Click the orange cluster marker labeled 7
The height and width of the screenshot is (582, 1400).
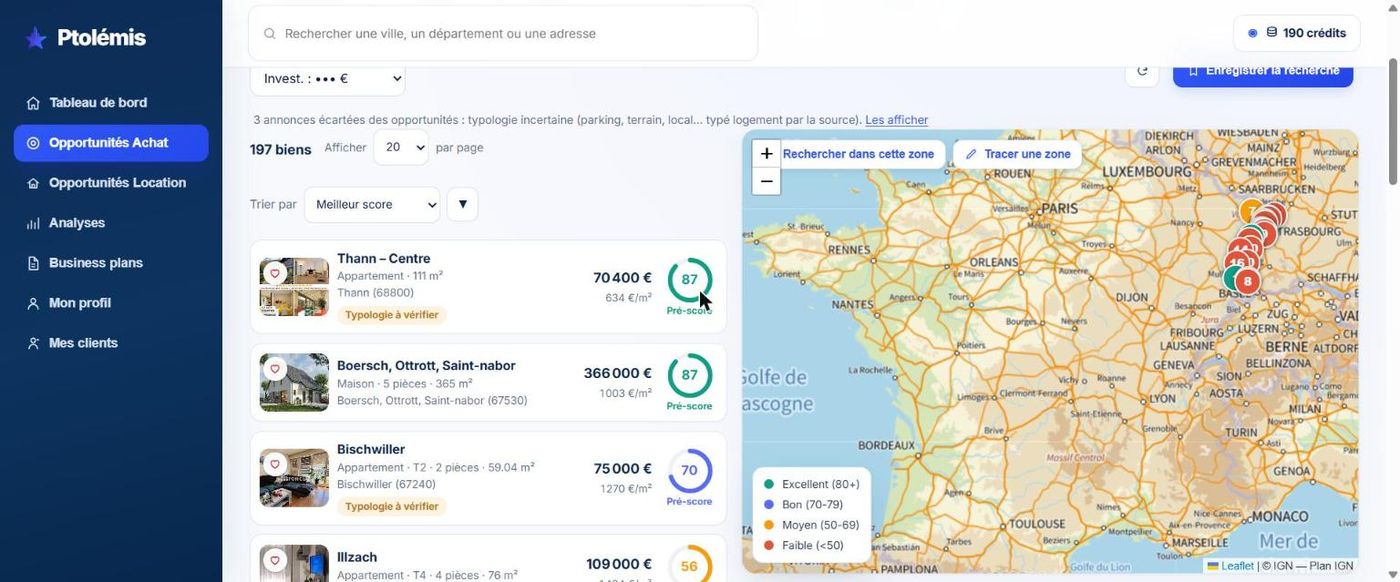[x=1250, y=211]
